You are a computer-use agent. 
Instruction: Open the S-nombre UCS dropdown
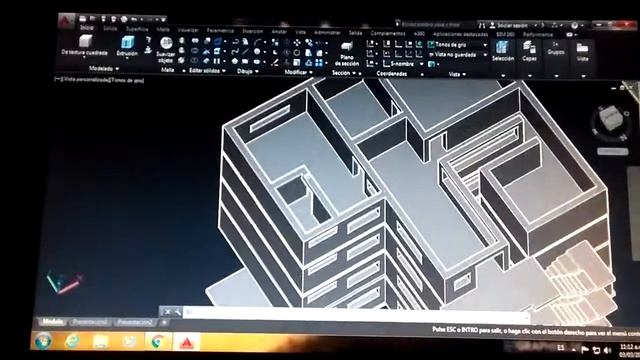point(404,64)
